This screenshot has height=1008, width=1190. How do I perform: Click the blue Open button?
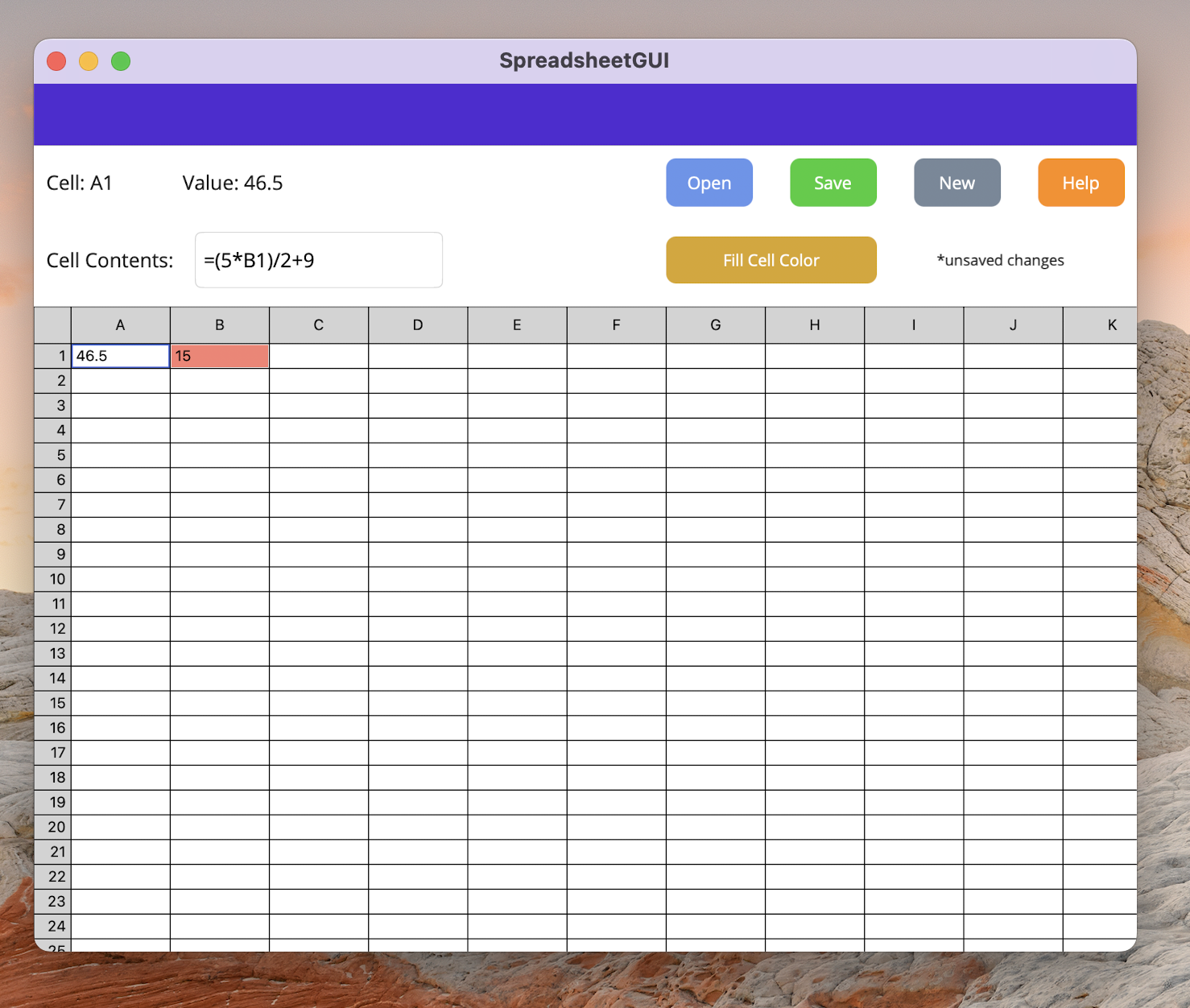tap(709, 183)
